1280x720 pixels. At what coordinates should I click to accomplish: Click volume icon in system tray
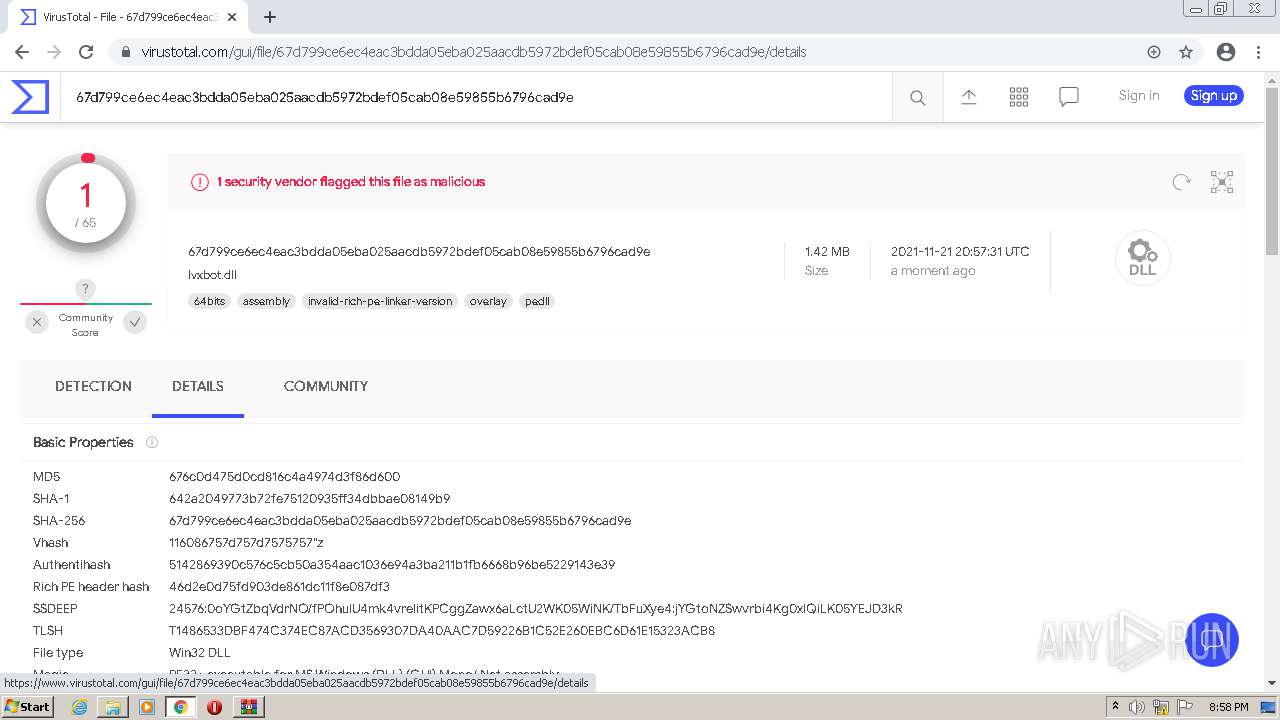pos(1137,707)
